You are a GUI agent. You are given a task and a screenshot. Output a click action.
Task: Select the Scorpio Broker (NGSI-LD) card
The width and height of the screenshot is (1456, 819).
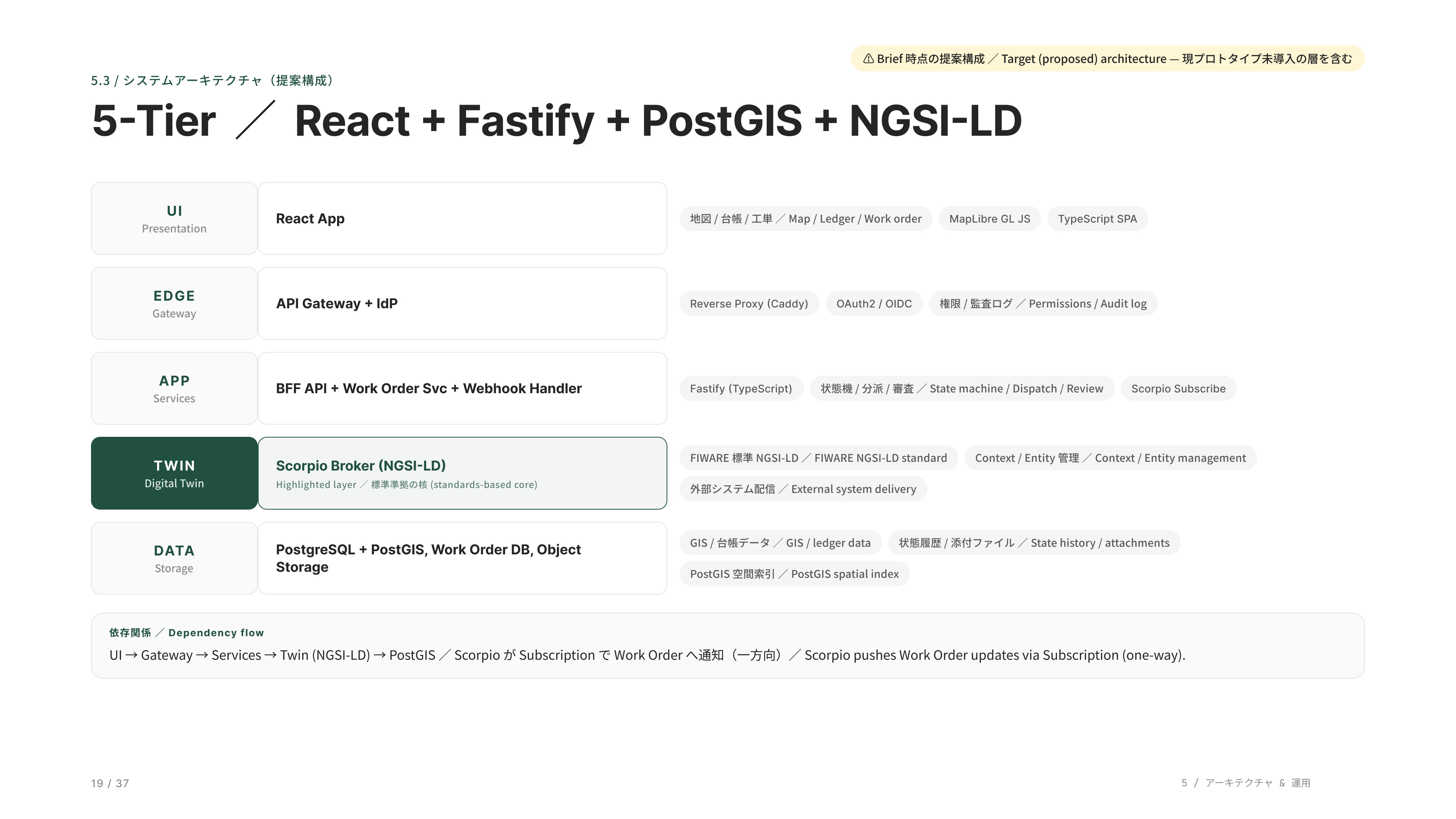point(462,473)
